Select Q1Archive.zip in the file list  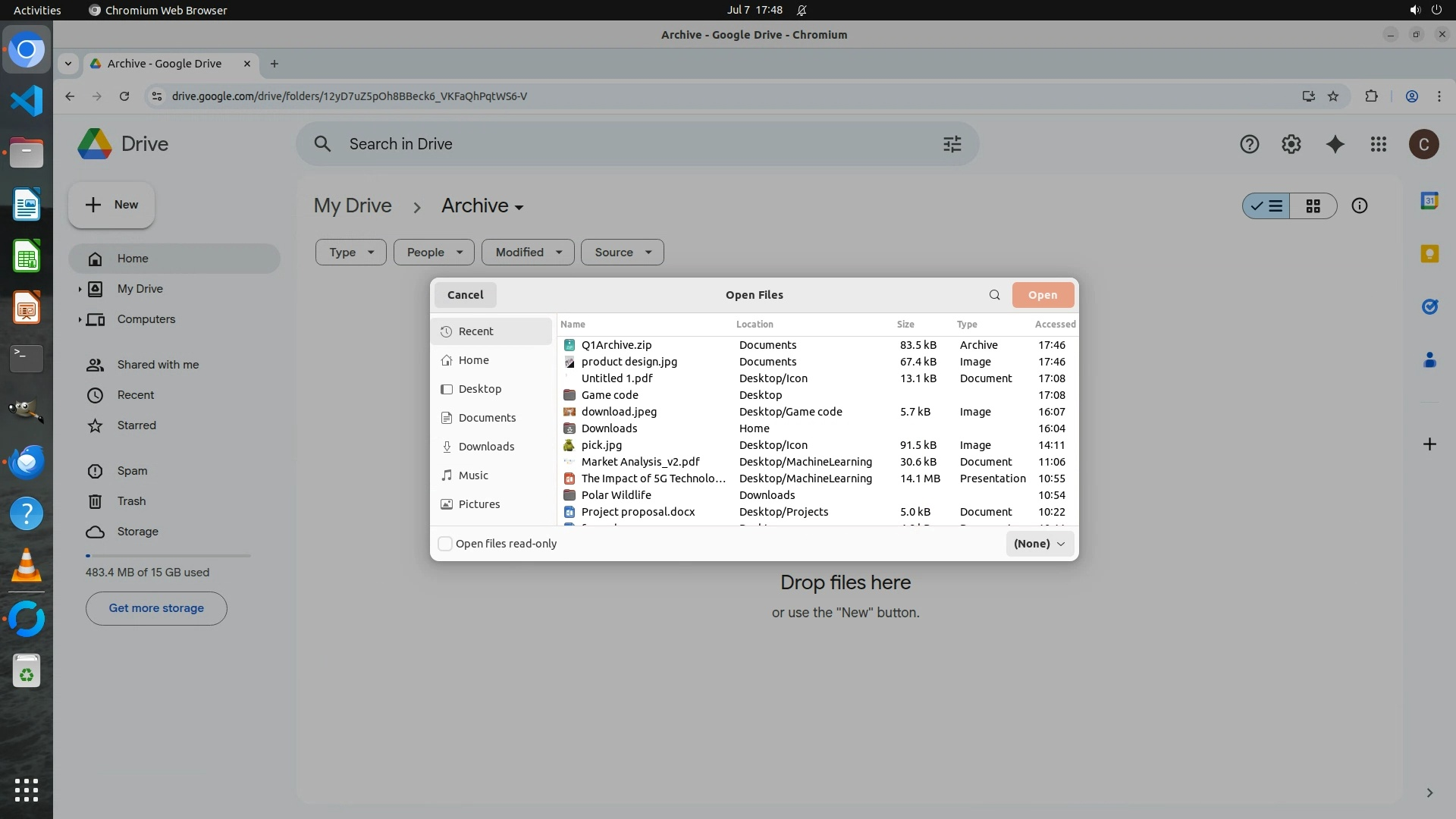tap(616, 345)
